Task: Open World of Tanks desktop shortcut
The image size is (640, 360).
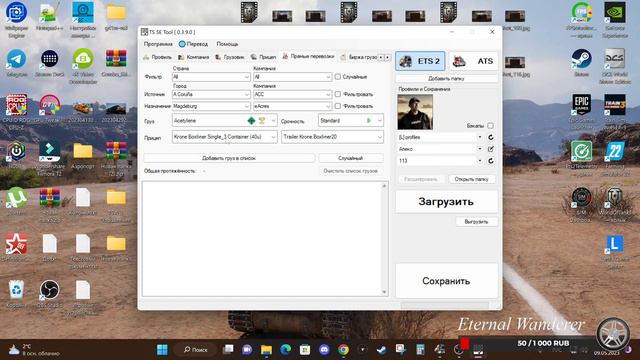Action: click(x=615, y=204)
